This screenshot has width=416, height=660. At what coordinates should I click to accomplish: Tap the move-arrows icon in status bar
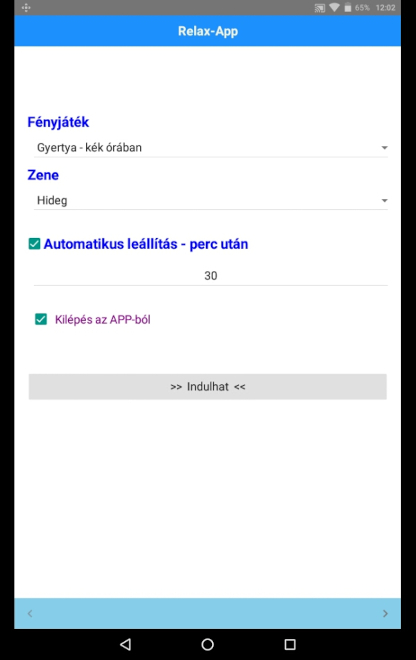click(26, 8)
